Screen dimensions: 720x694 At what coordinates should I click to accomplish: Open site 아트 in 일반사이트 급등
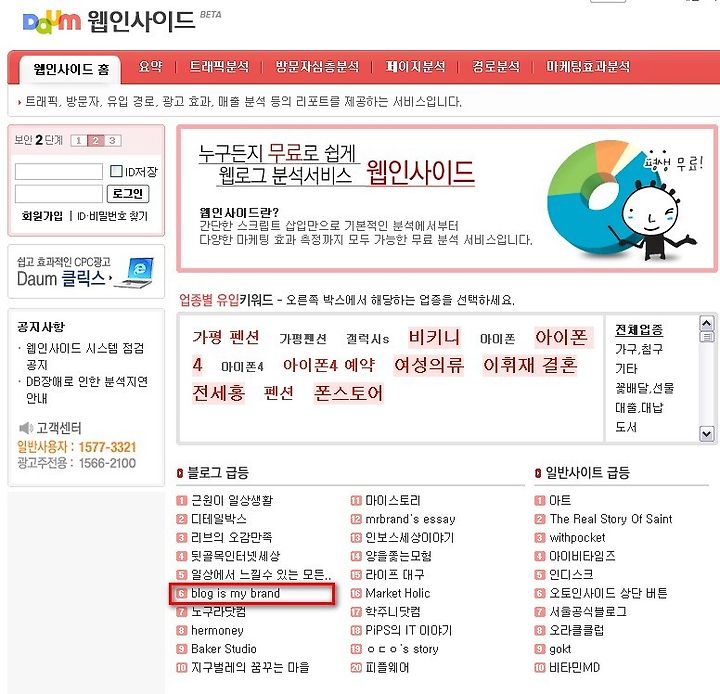[560, 500]
